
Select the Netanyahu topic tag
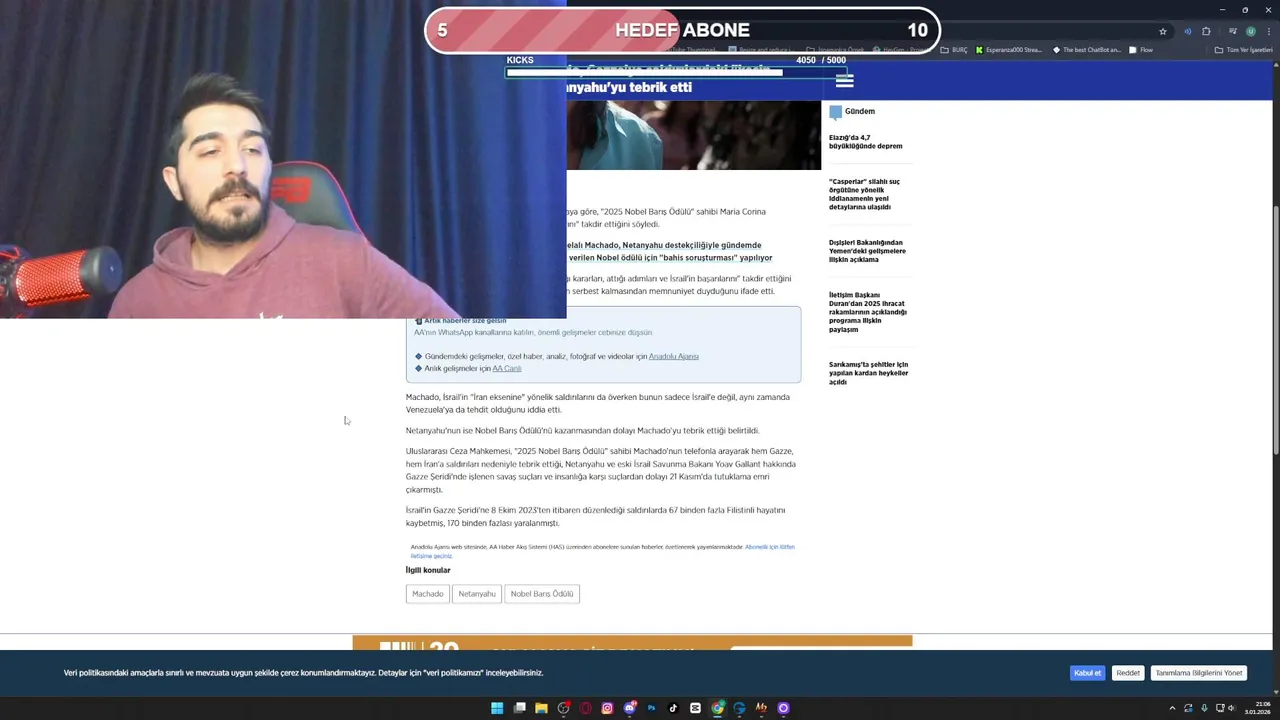(x=477, y=594)
